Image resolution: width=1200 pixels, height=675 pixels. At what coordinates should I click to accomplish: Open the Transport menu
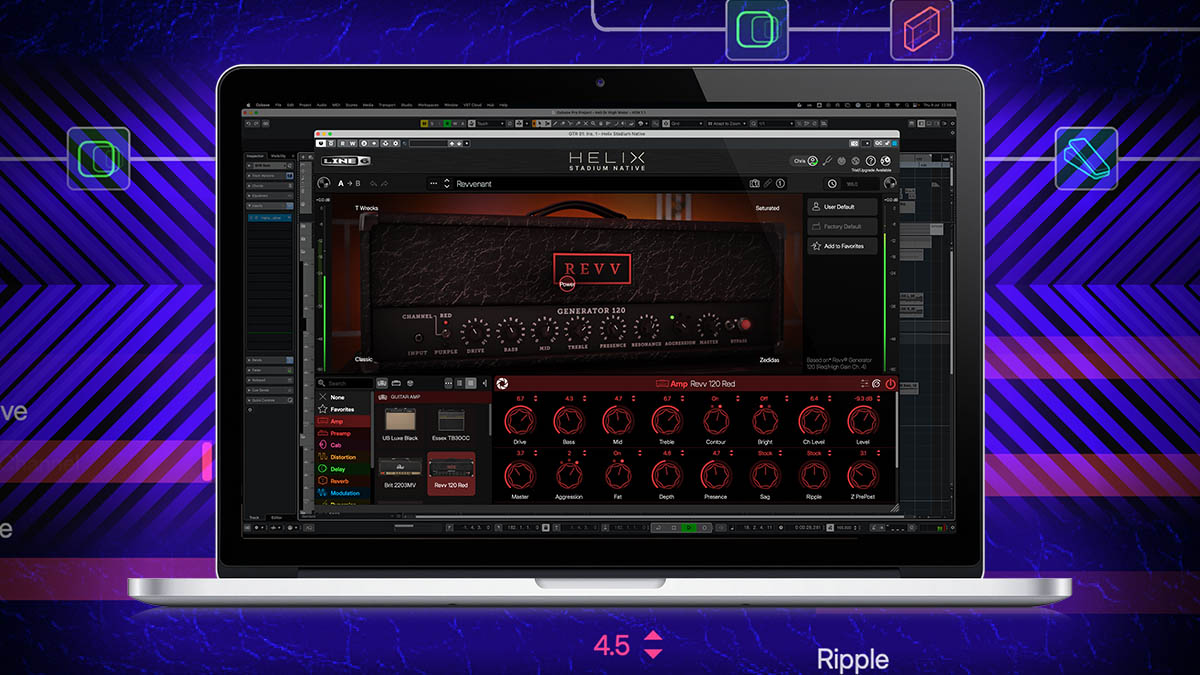point(387,105)
